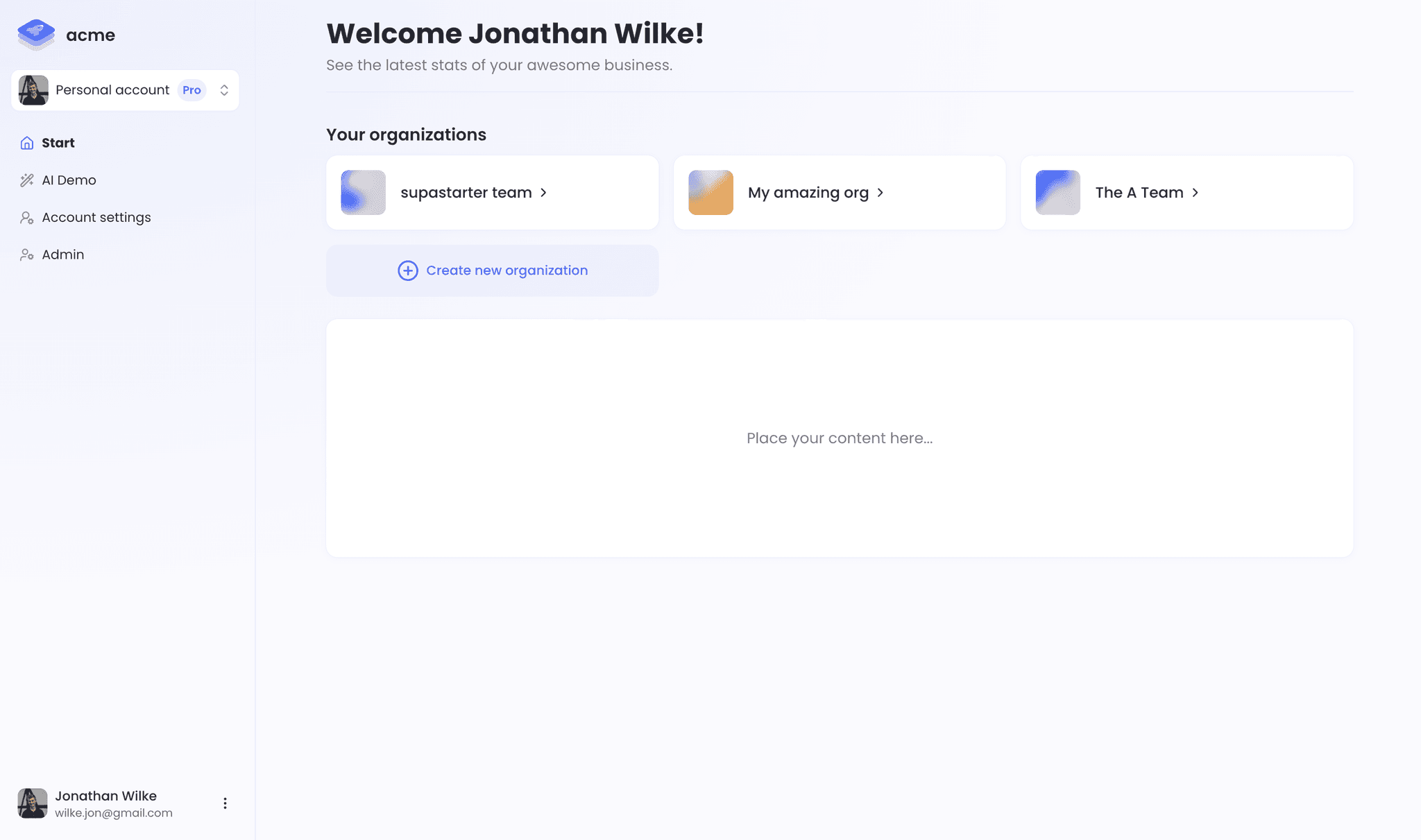Click the Account settings user icon
1421x840 pixels.
26,217
